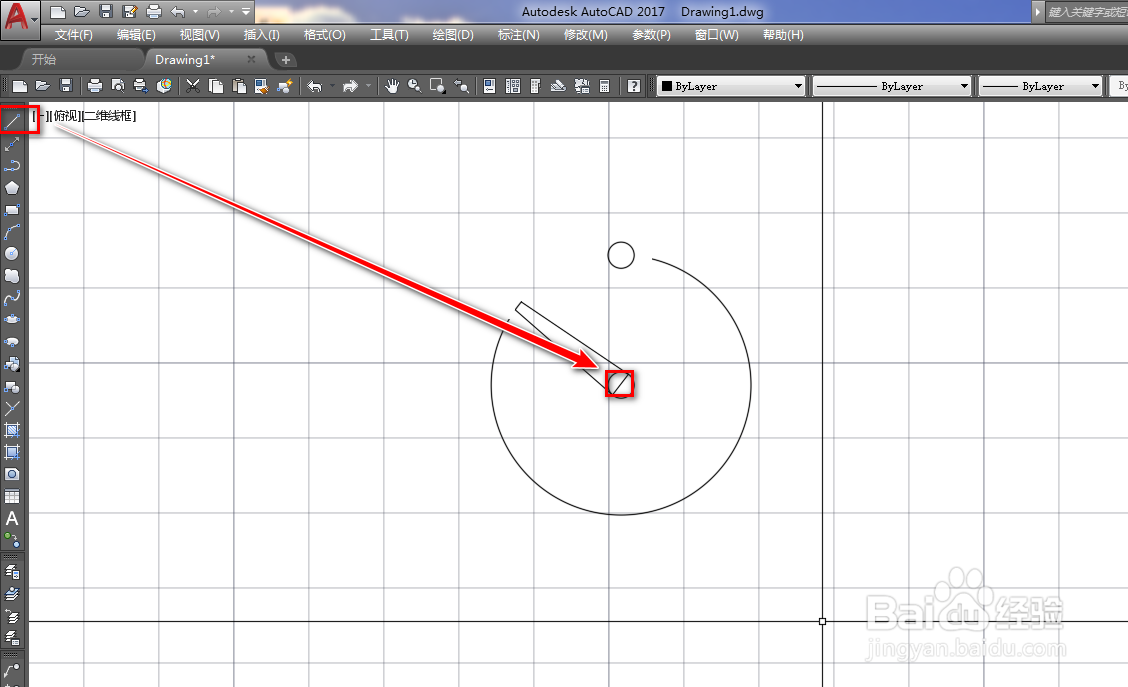
Task: Select the Line draw tool
Action: 12,122
